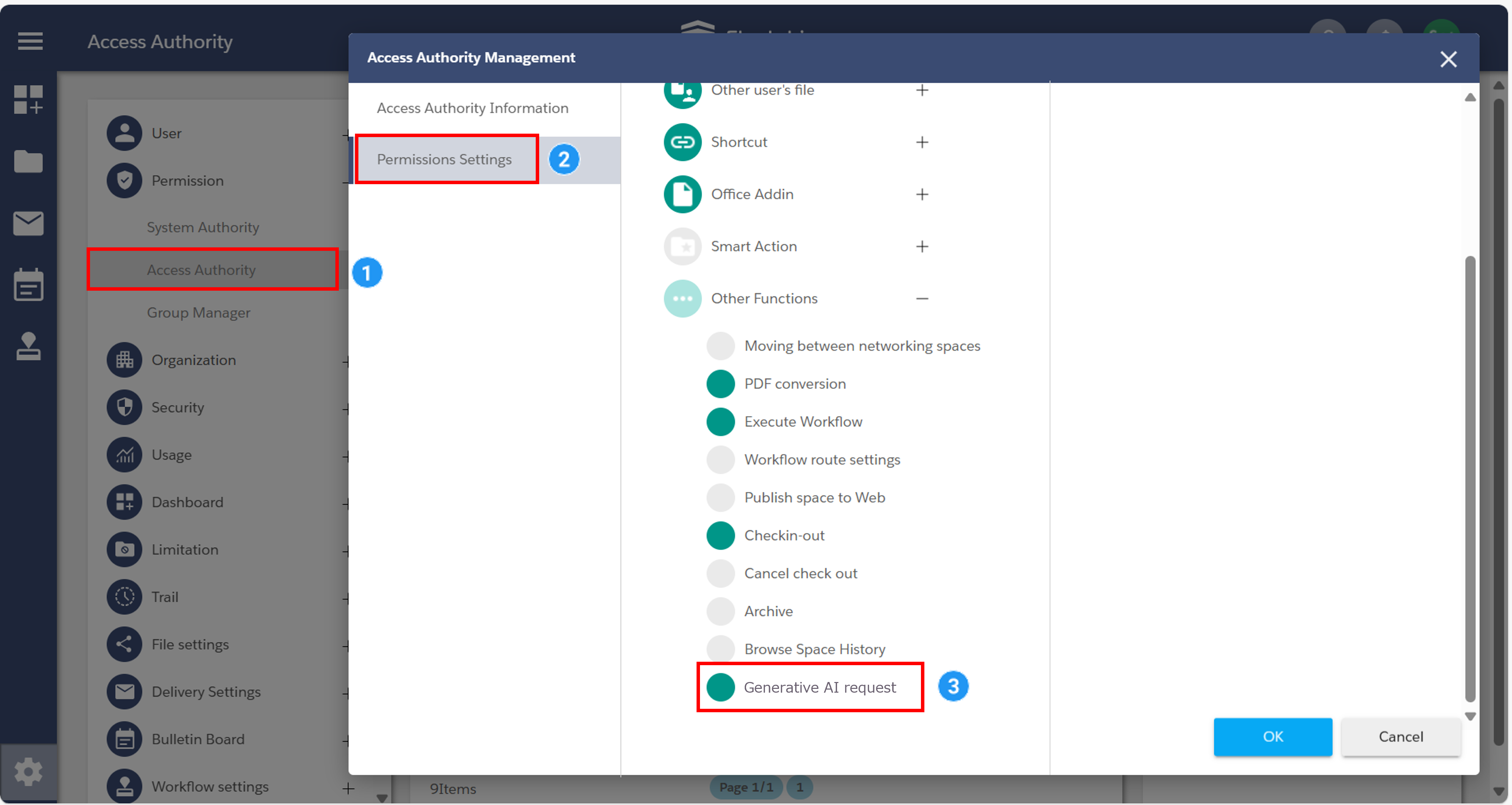1512x805 pixels.
Task: Expand the Other user's file section
Action: (x=922, y=90)
